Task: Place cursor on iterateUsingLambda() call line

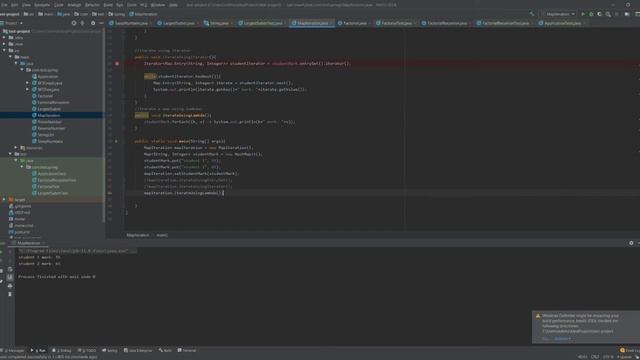Action: (x=184, y=193)
